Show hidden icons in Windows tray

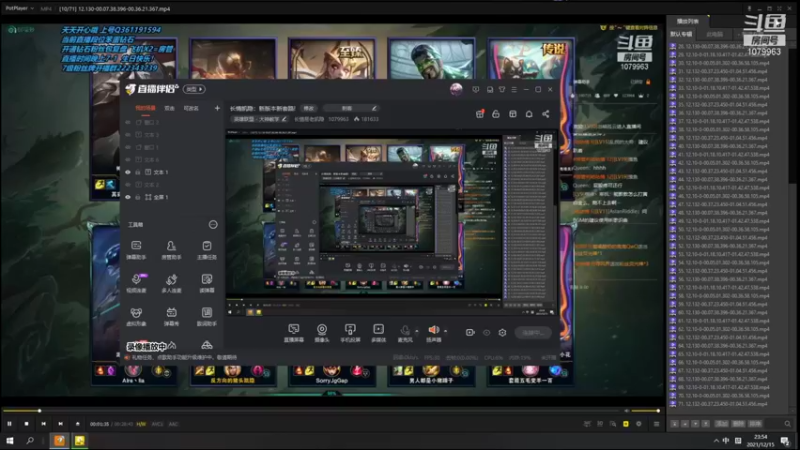[716, 441]
